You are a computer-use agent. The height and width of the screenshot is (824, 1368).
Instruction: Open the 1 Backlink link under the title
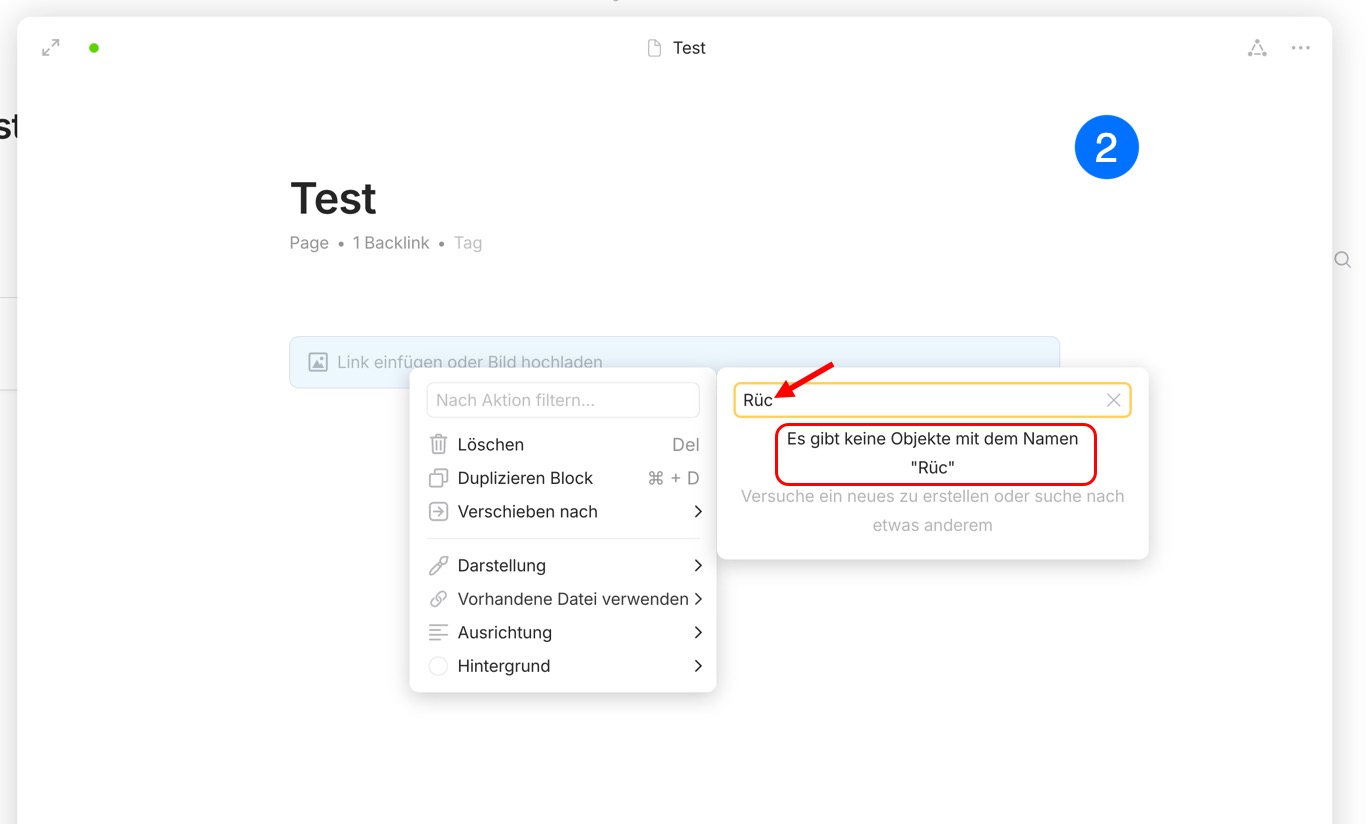point(391,243)
